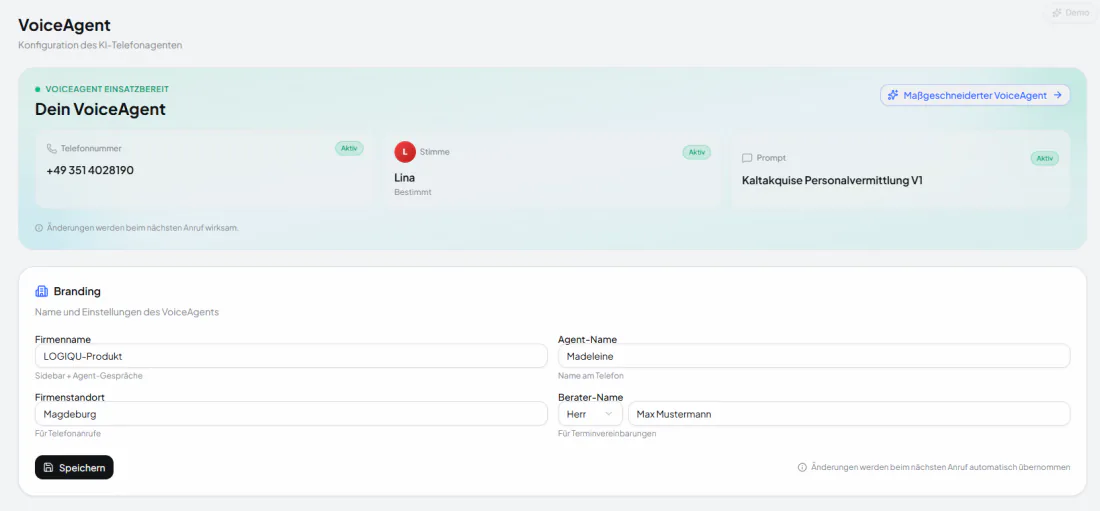1100x511 pixels.
Task: Click the red Lina voice avatar
Action: click(405, 152)
